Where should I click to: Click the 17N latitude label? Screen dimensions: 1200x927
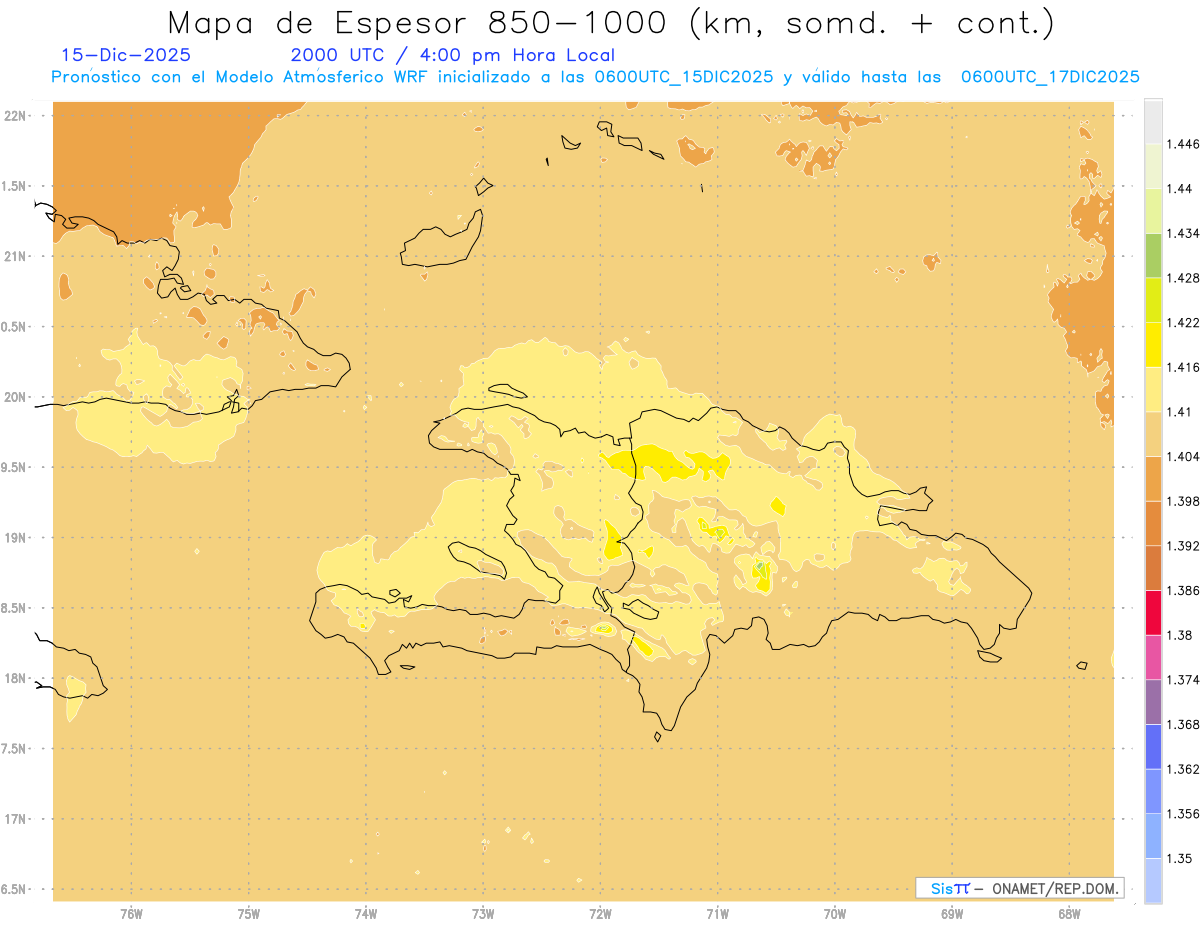[x=15, y=819]
